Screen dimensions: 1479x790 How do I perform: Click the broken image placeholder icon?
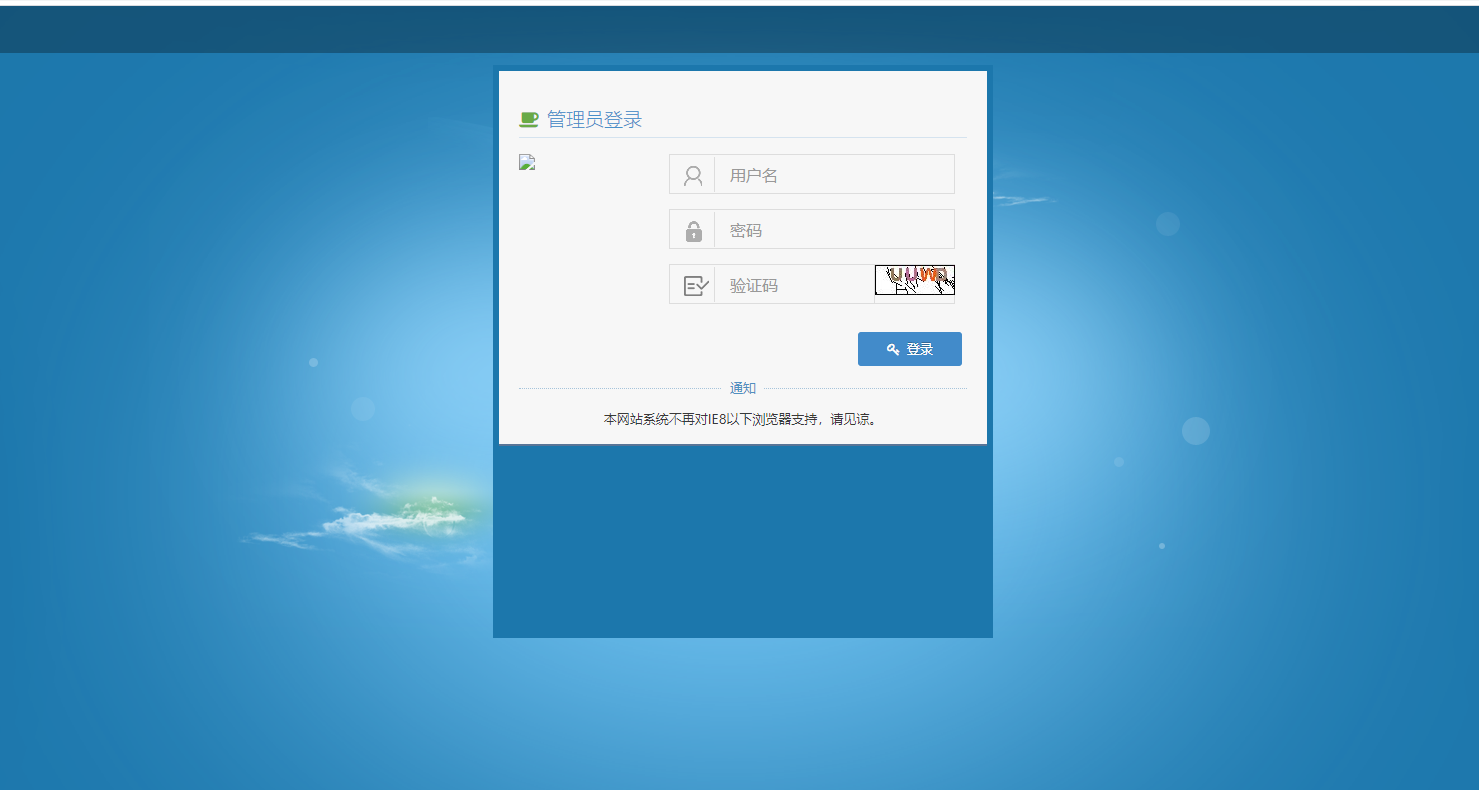pos(528,163)
